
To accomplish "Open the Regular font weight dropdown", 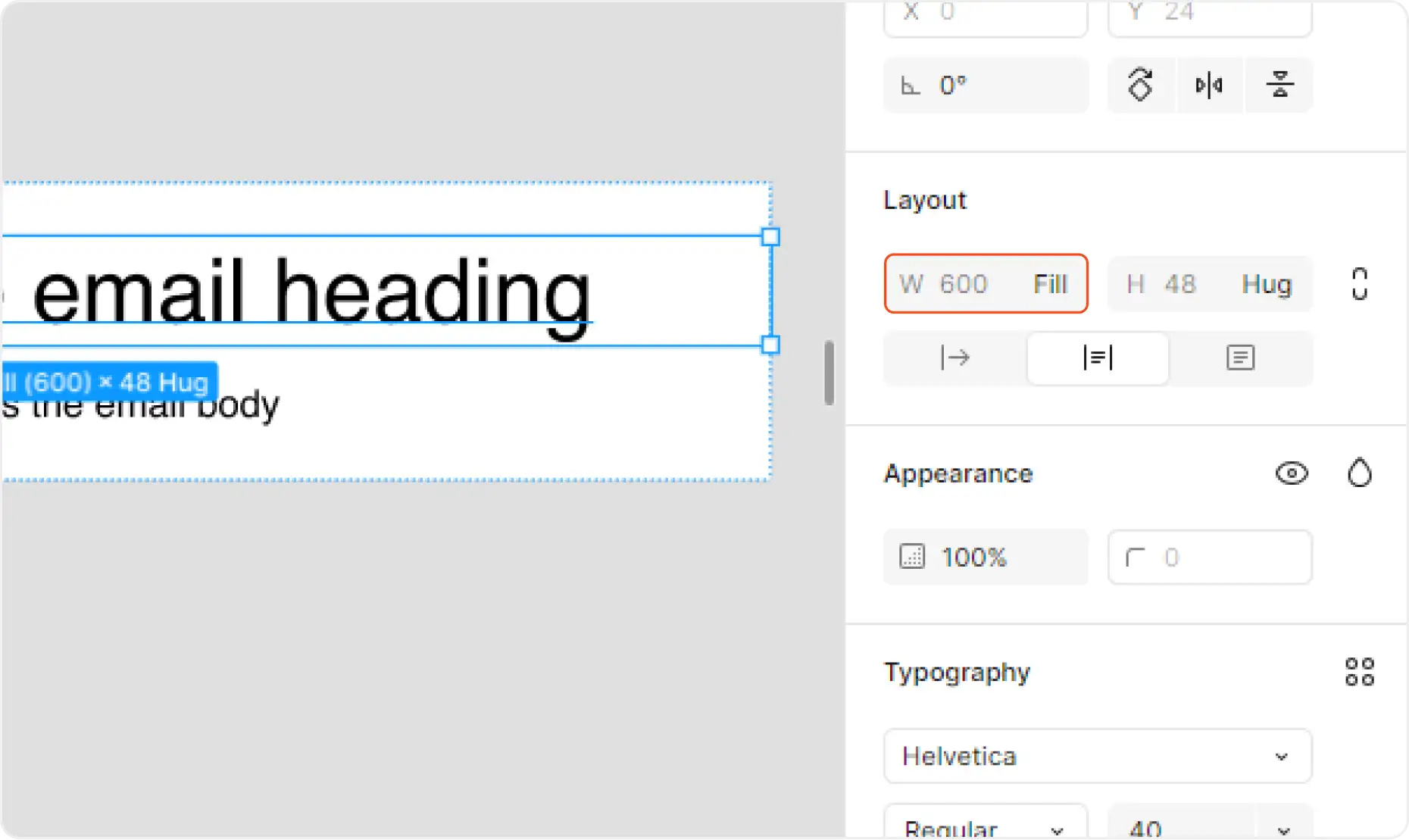I will coord(985,828).
